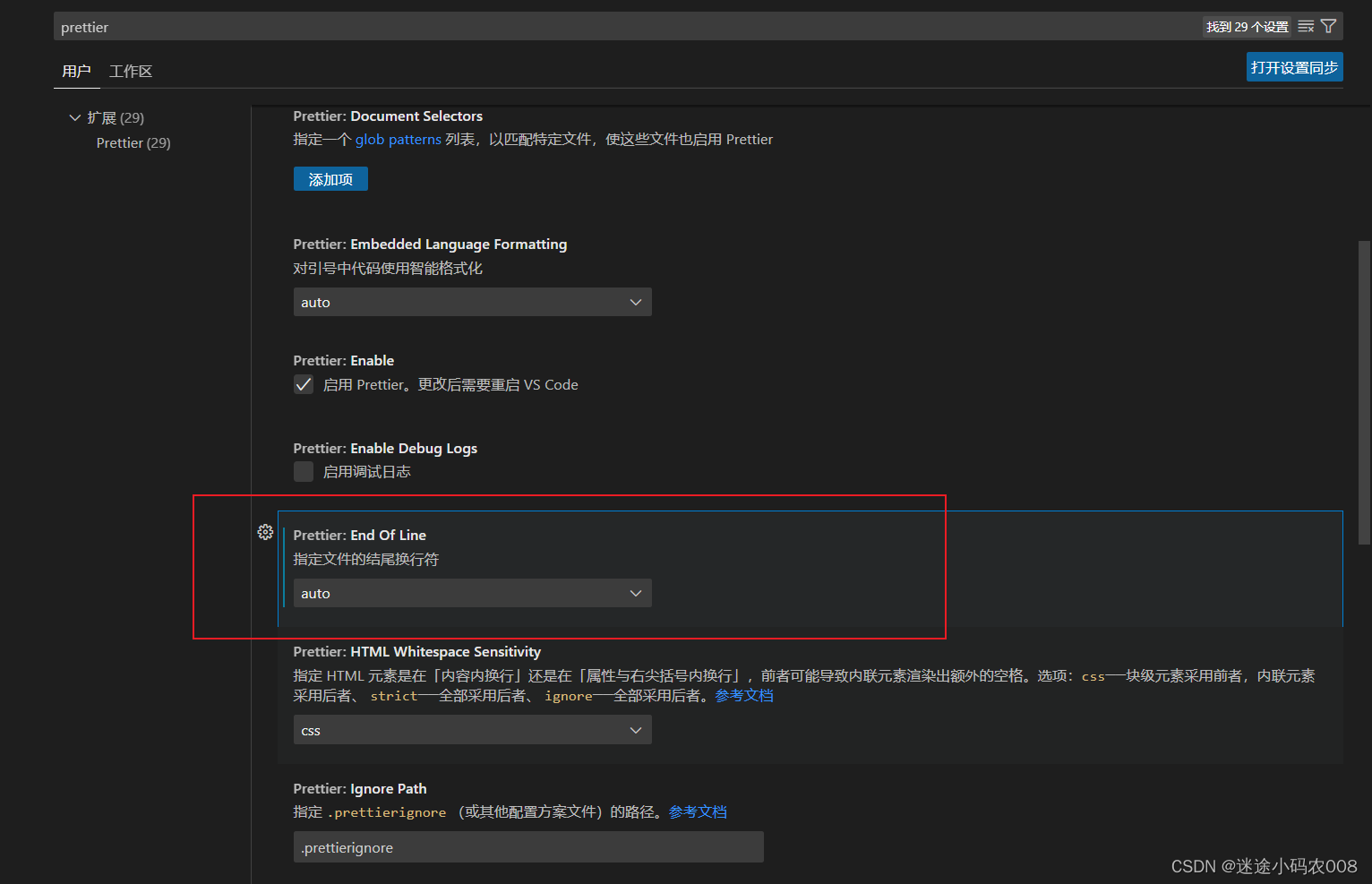
Task: Open the Embedded Language Formatting dropdown
Action: click(x=472, y=302)
